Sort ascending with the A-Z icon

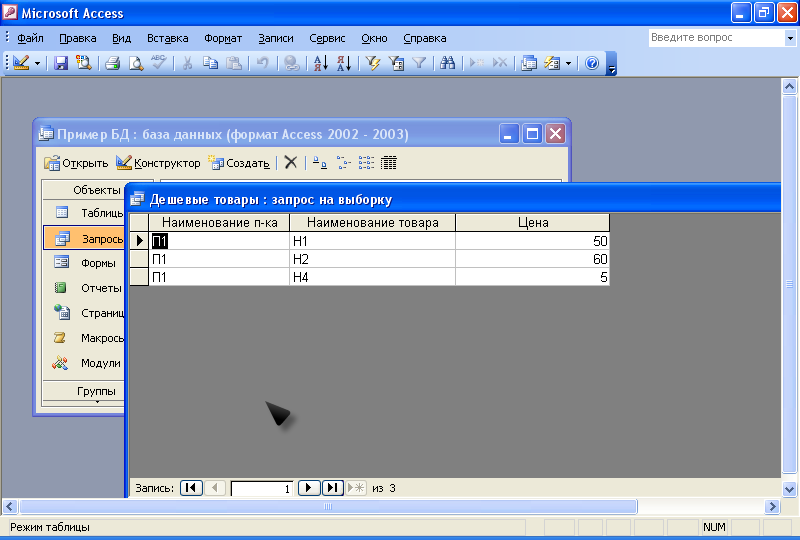(x=320, y=63)
